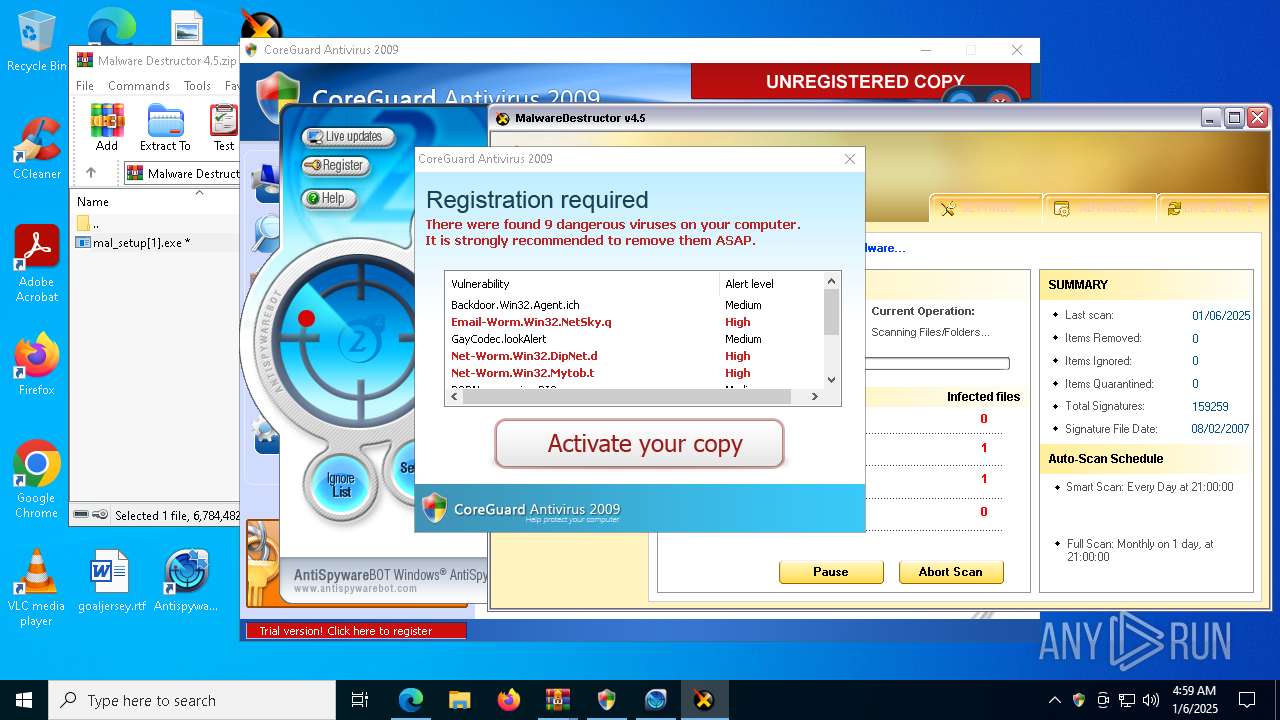Image resolution: width=1280 pixels, height=720 pixels.
Task: Open Task View on the taskbar
Action: pyautogui.click(x=360, y=700)
